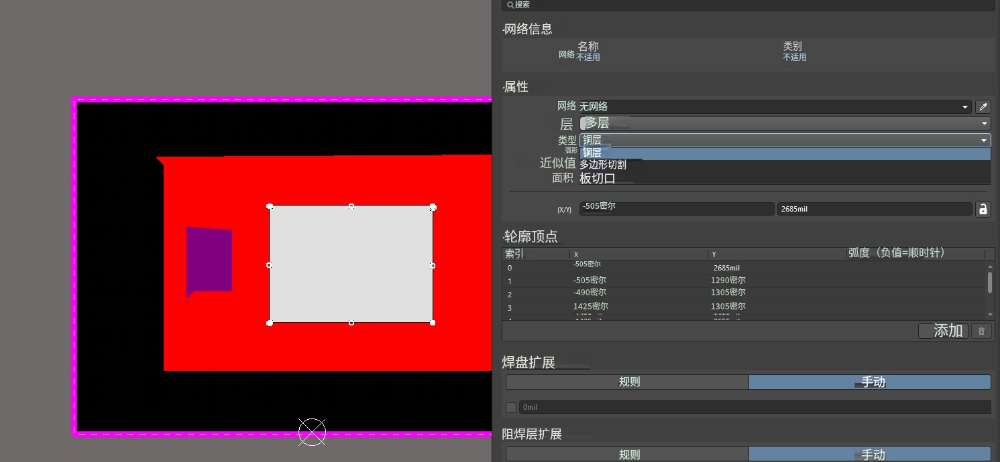Collapse the 轮廓顶点 section
1000x462 pixels.
click(529, 237)
